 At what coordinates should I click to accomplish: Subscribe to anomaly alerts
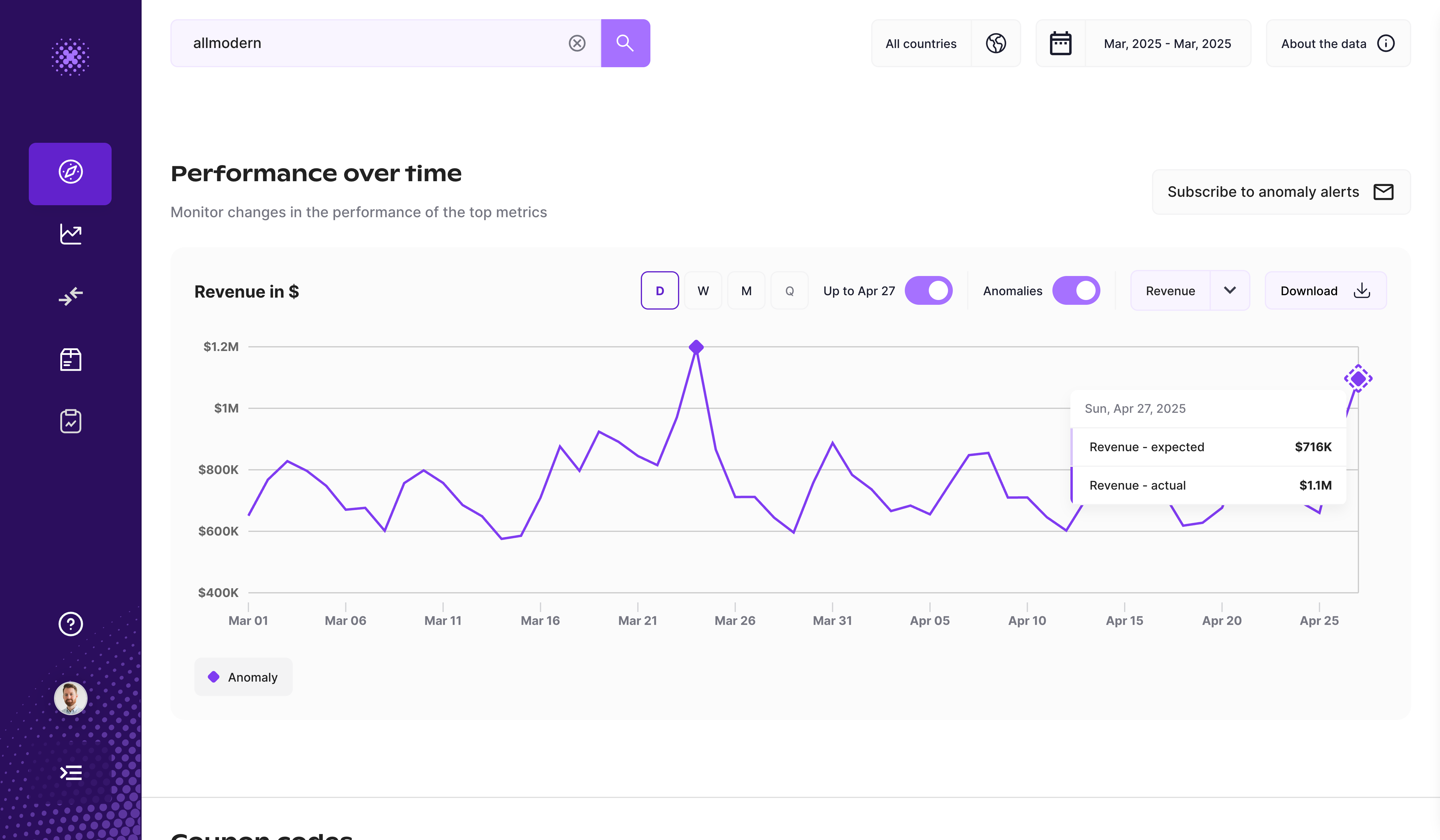pyautogui.click(x=1281, y=192)
